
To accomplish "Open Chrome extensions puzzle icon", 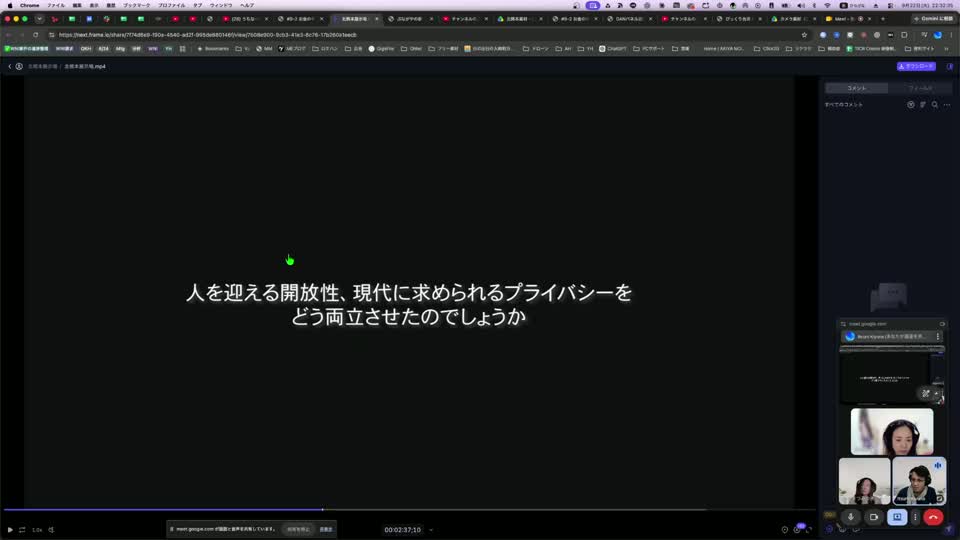I will pos(904,35).
